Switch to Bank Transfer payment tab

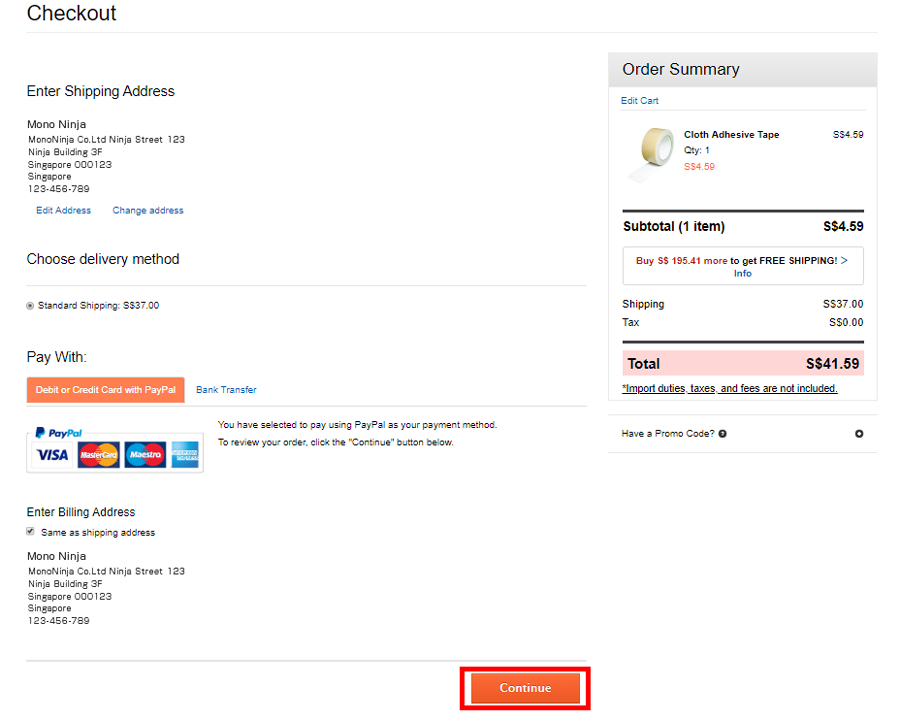pyautogui.click(x=226, y=390)
